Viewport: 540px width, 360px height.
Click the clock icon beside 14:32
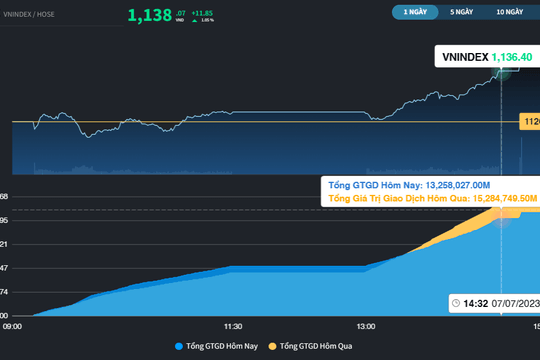point(456,303)
